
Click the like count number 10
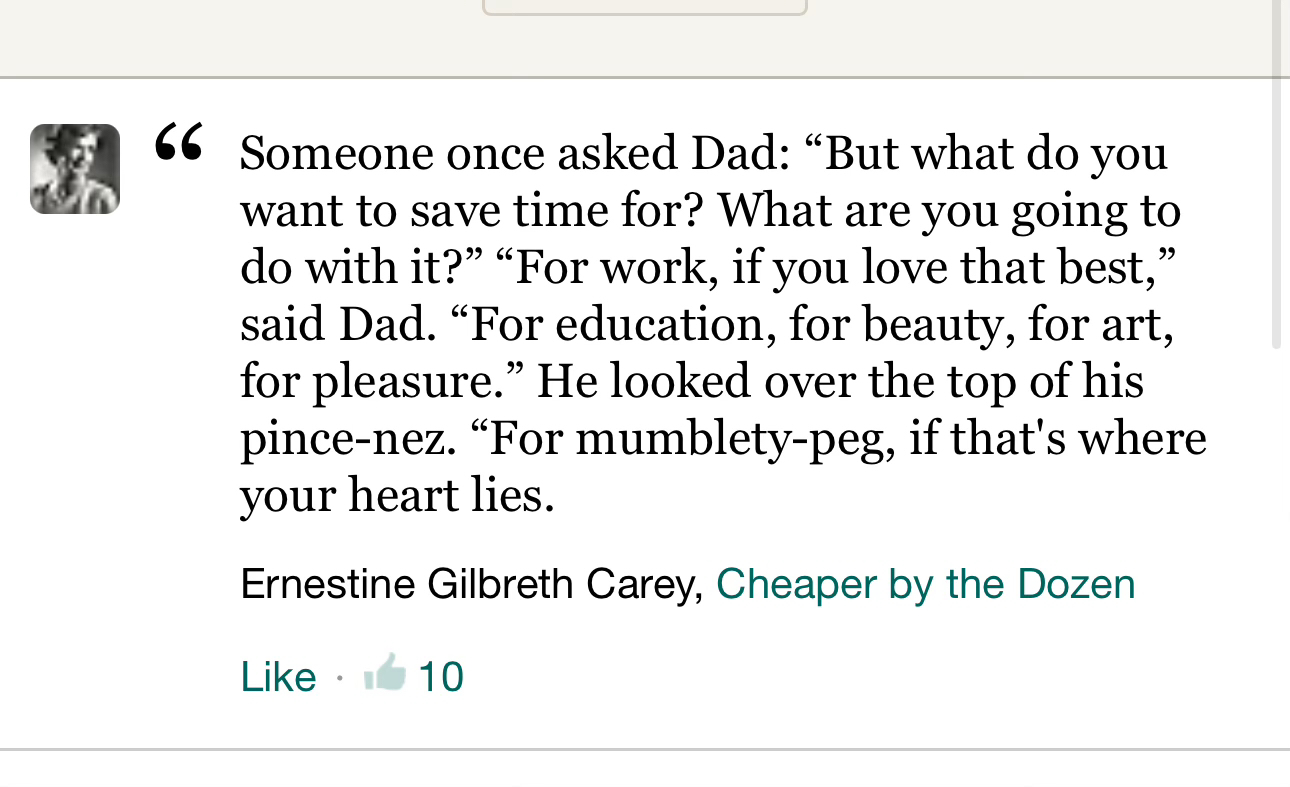pos(441,677)
